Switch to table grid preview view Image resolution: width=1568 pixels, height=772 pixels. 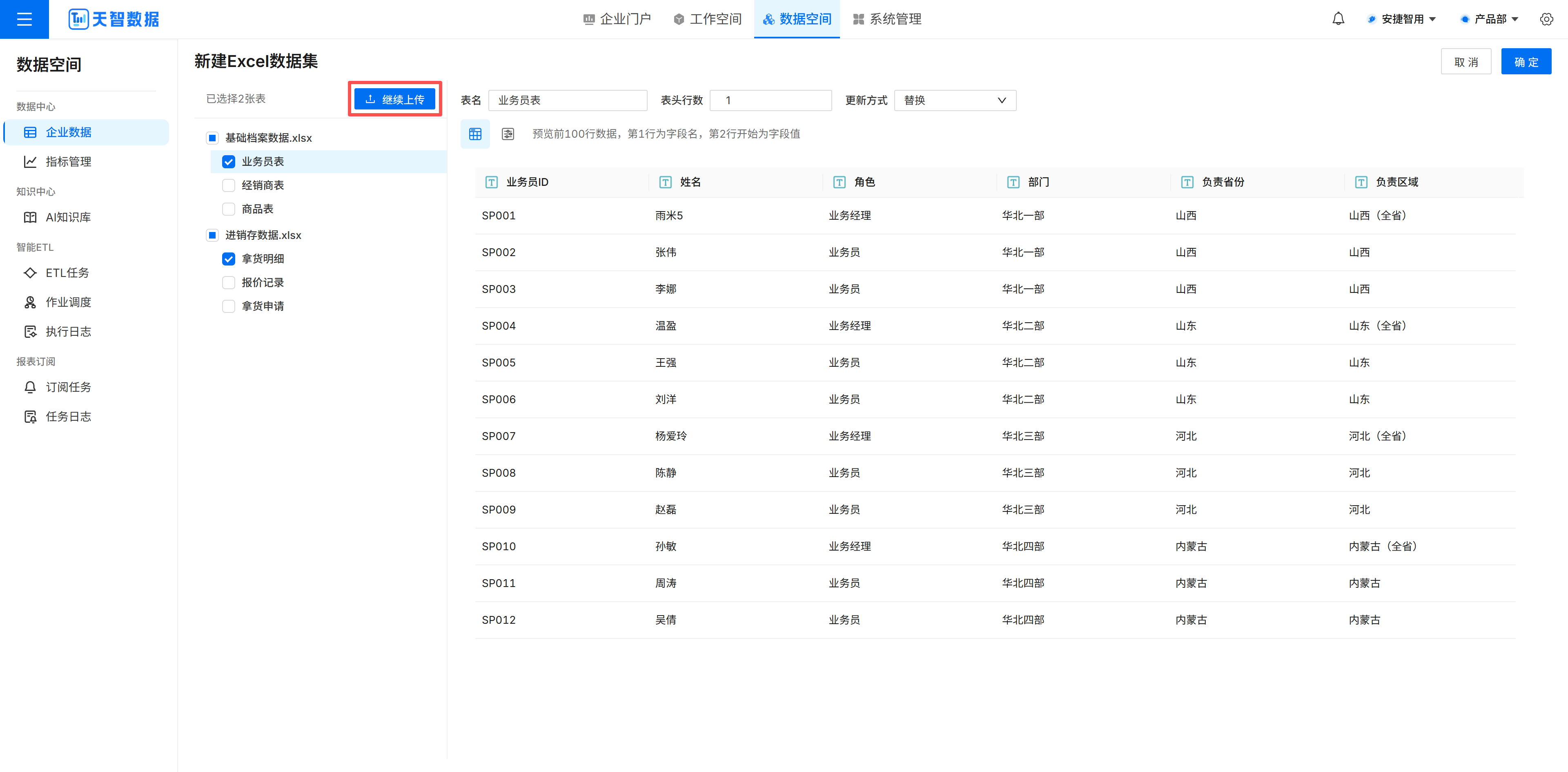coord(475,134)
